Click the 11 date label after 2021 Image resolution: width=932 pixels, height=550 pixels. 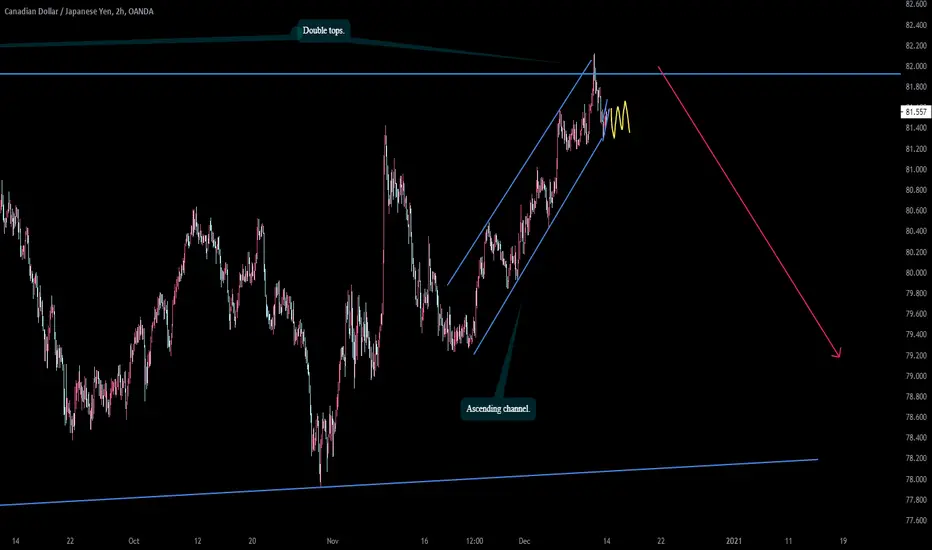pyautogui.click(x=788, y=541)
